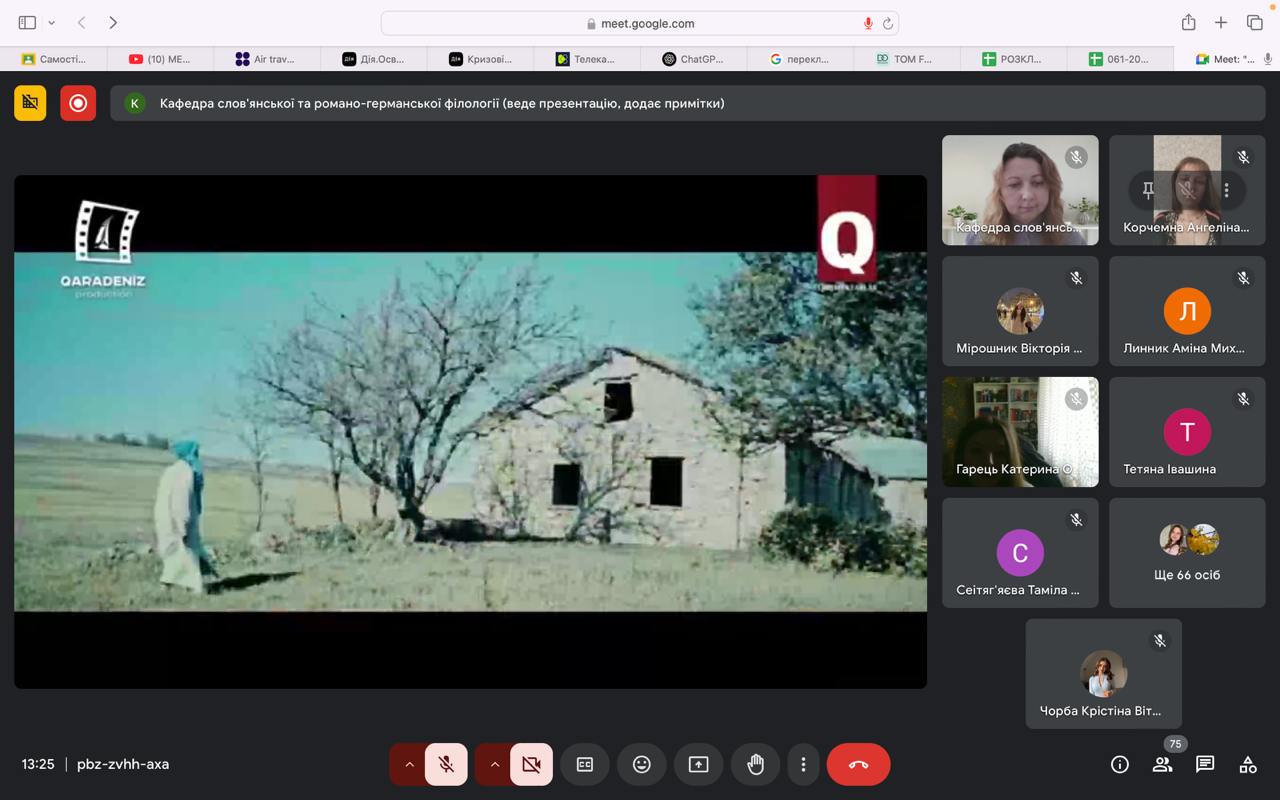Image resolution: width=1280 pixels, height=800 pixels.
Task: Switch to the Самості... tab
Action: [54, 59]
